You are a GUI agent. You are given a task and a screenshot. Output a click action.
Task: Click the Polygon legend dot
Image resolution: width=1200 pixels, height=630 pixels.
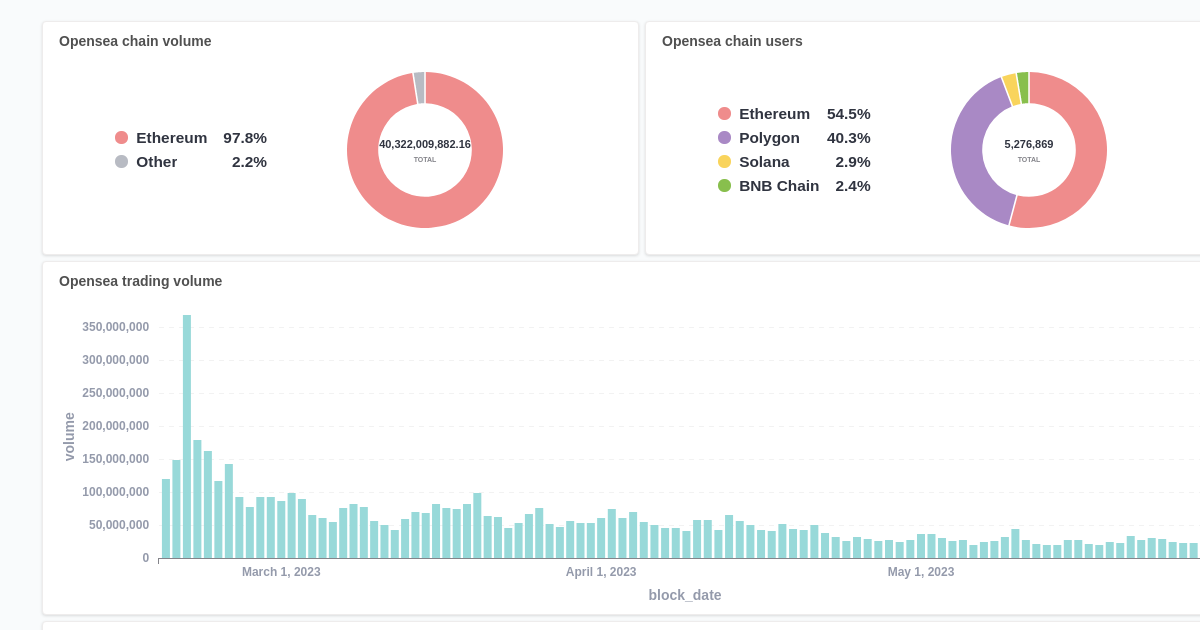click(724, 137)
